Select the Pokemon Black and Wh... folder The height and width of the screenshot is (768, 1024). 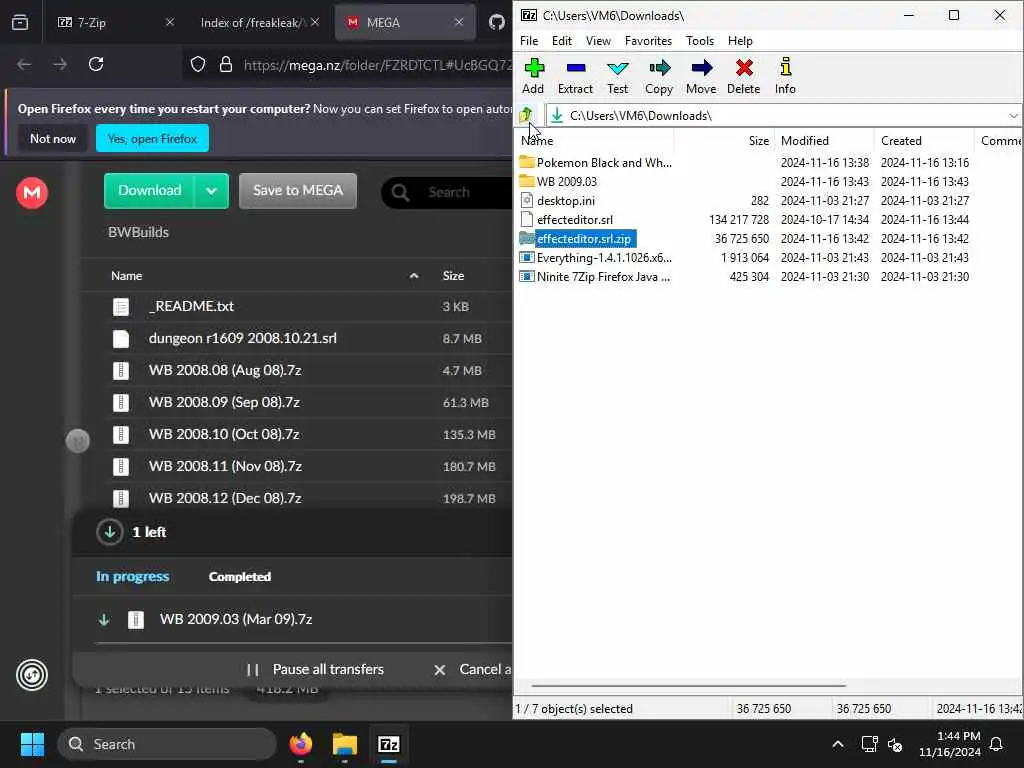click(596, 163)
